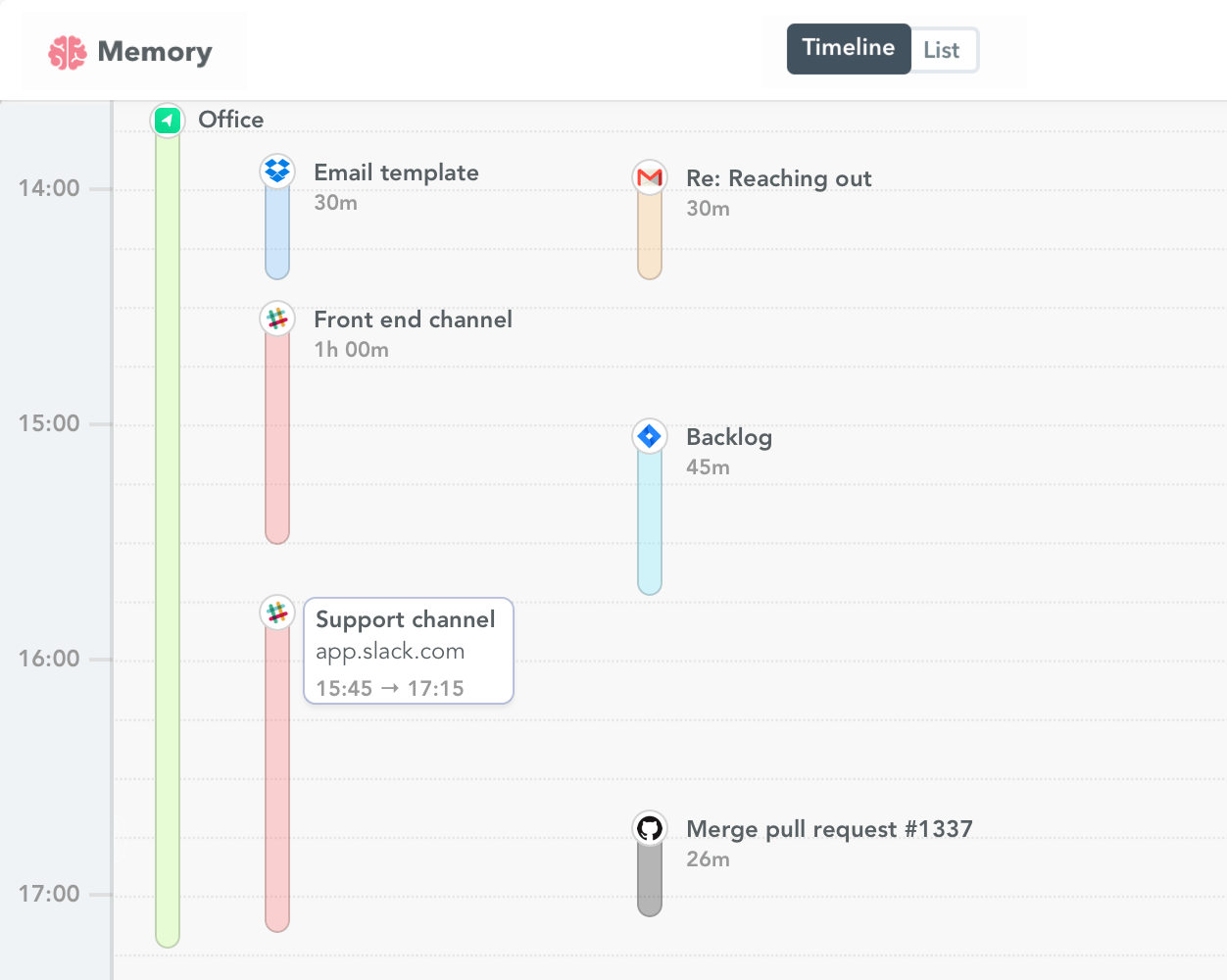Select the Gmail icon for Re: Reaching out

pos(649,176)
